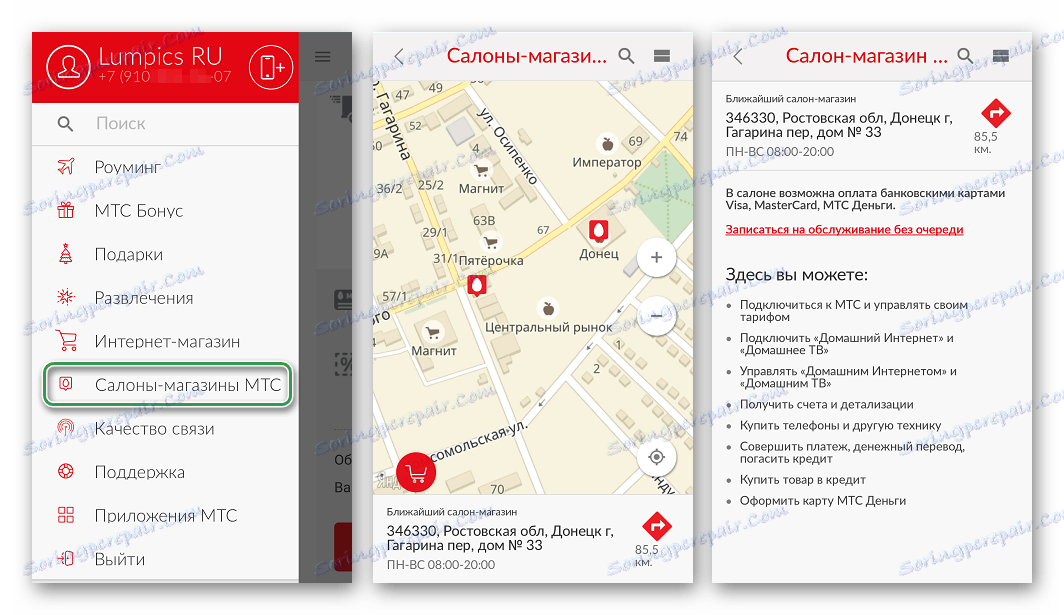The image size is (1064, 615).
Task: Open route directions in map bottom card
Action: [x=656, y=525]
